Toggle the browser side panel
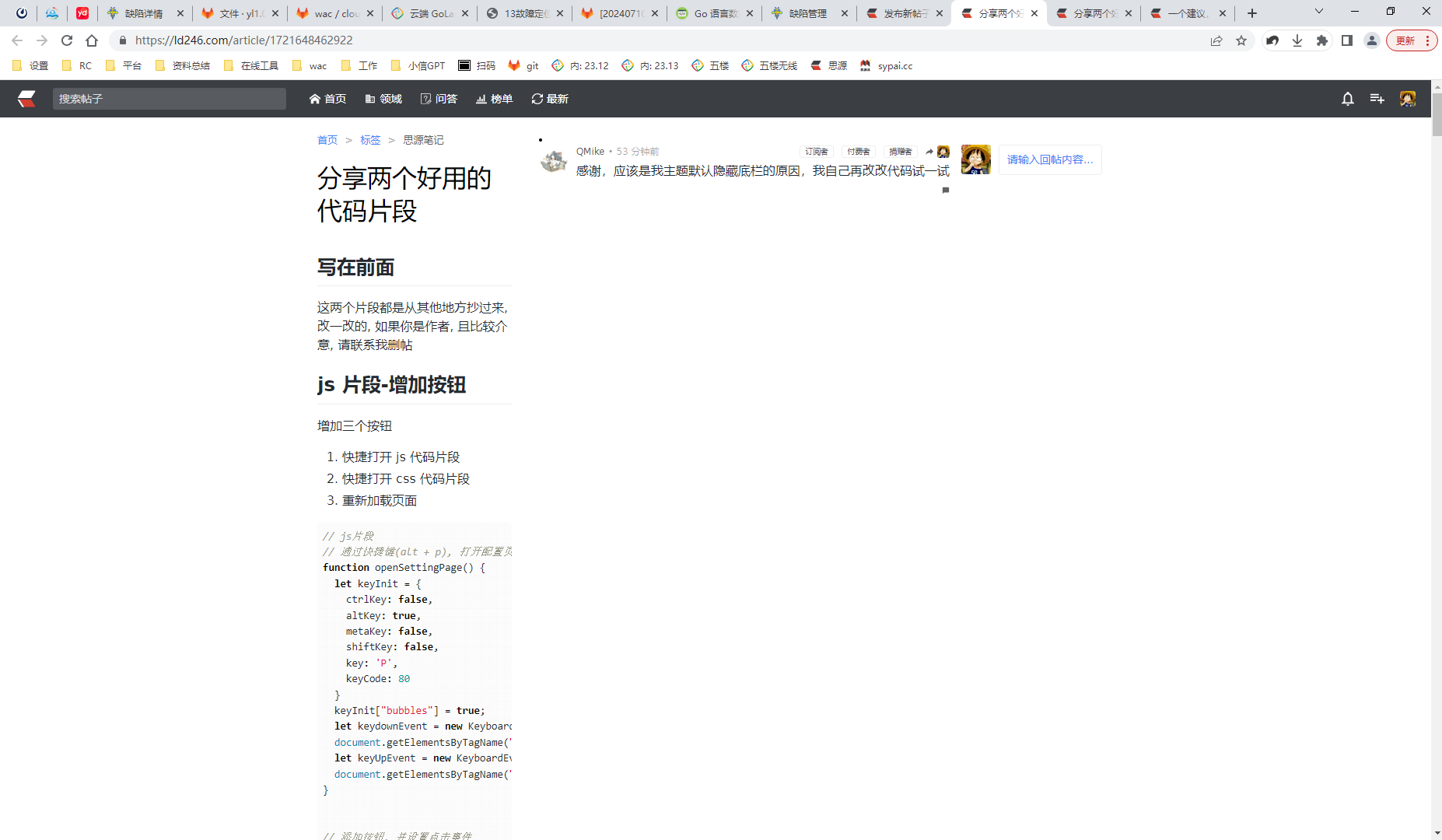 pos(1347,40)
